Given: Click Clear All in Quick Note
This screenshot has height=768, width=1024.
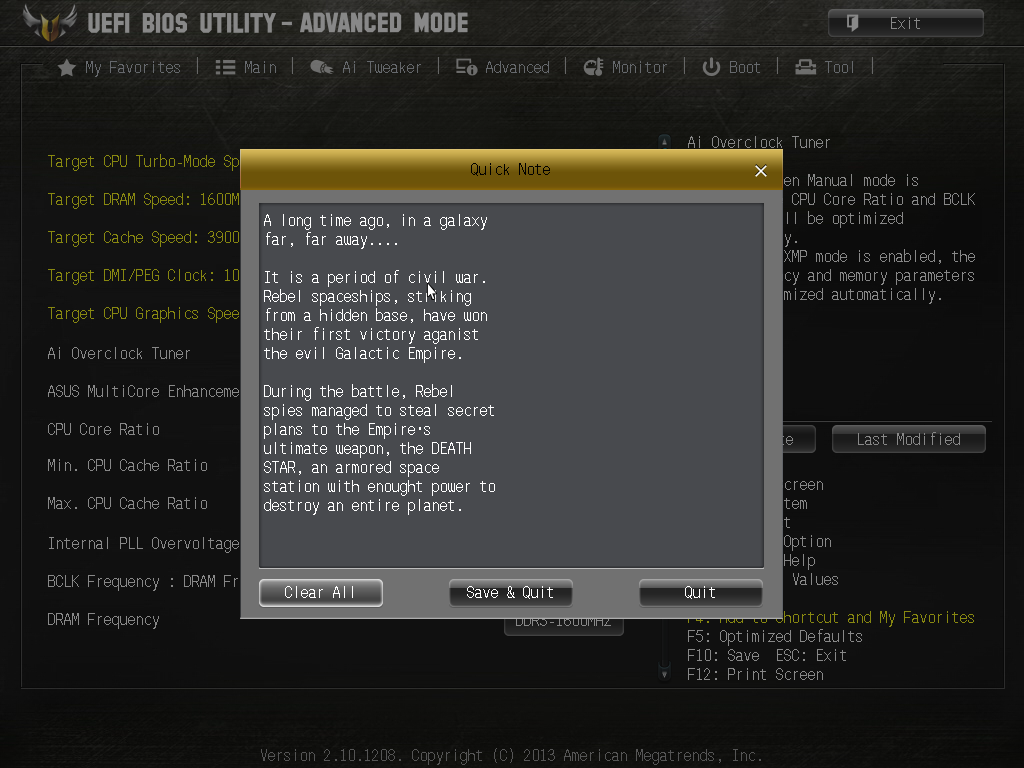Looking at the screenshot, I should pos(321,593).
